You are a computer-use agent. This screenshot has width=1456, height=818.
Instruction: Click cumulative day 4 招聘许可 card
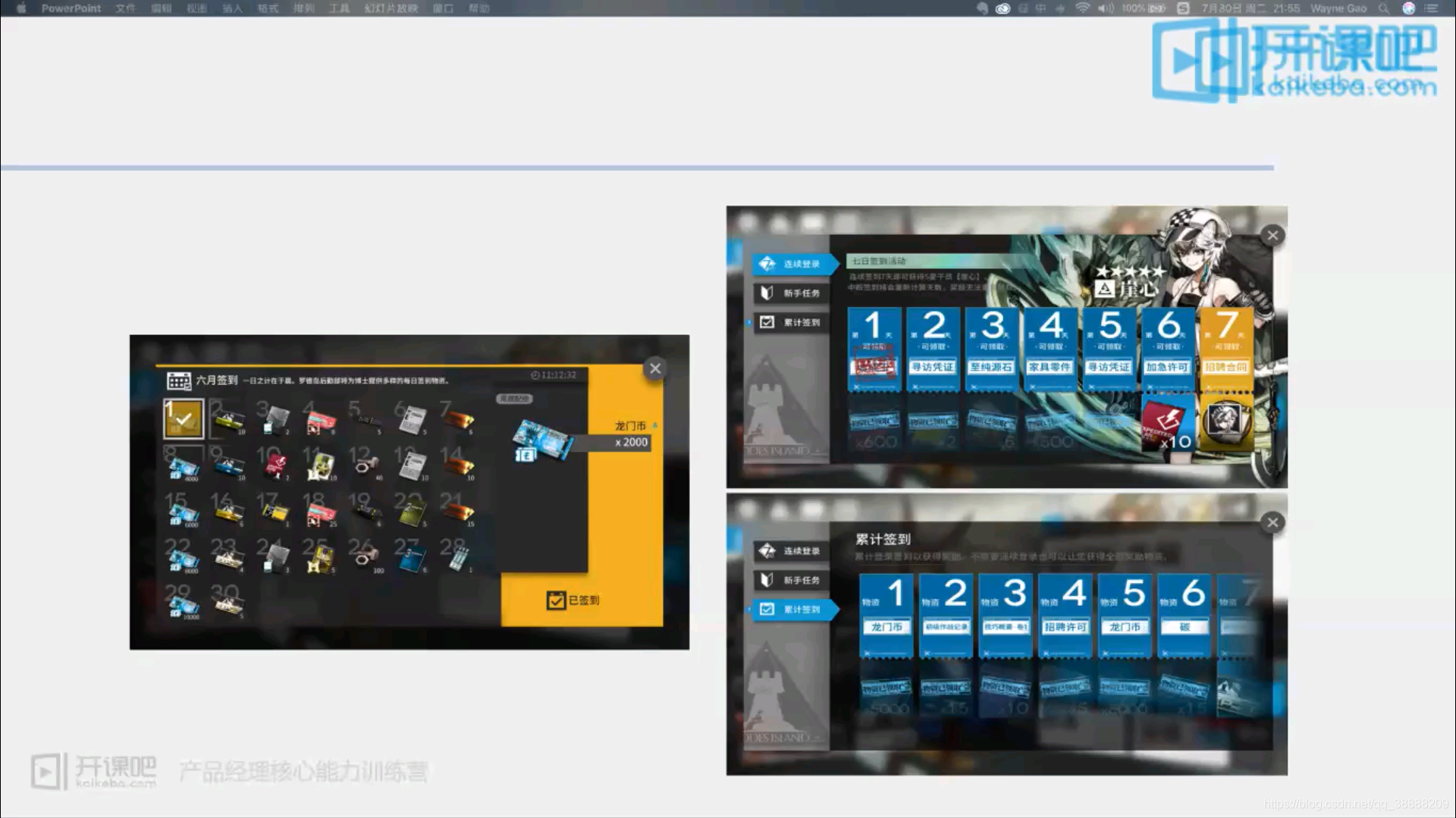(x=1065, y=616)
